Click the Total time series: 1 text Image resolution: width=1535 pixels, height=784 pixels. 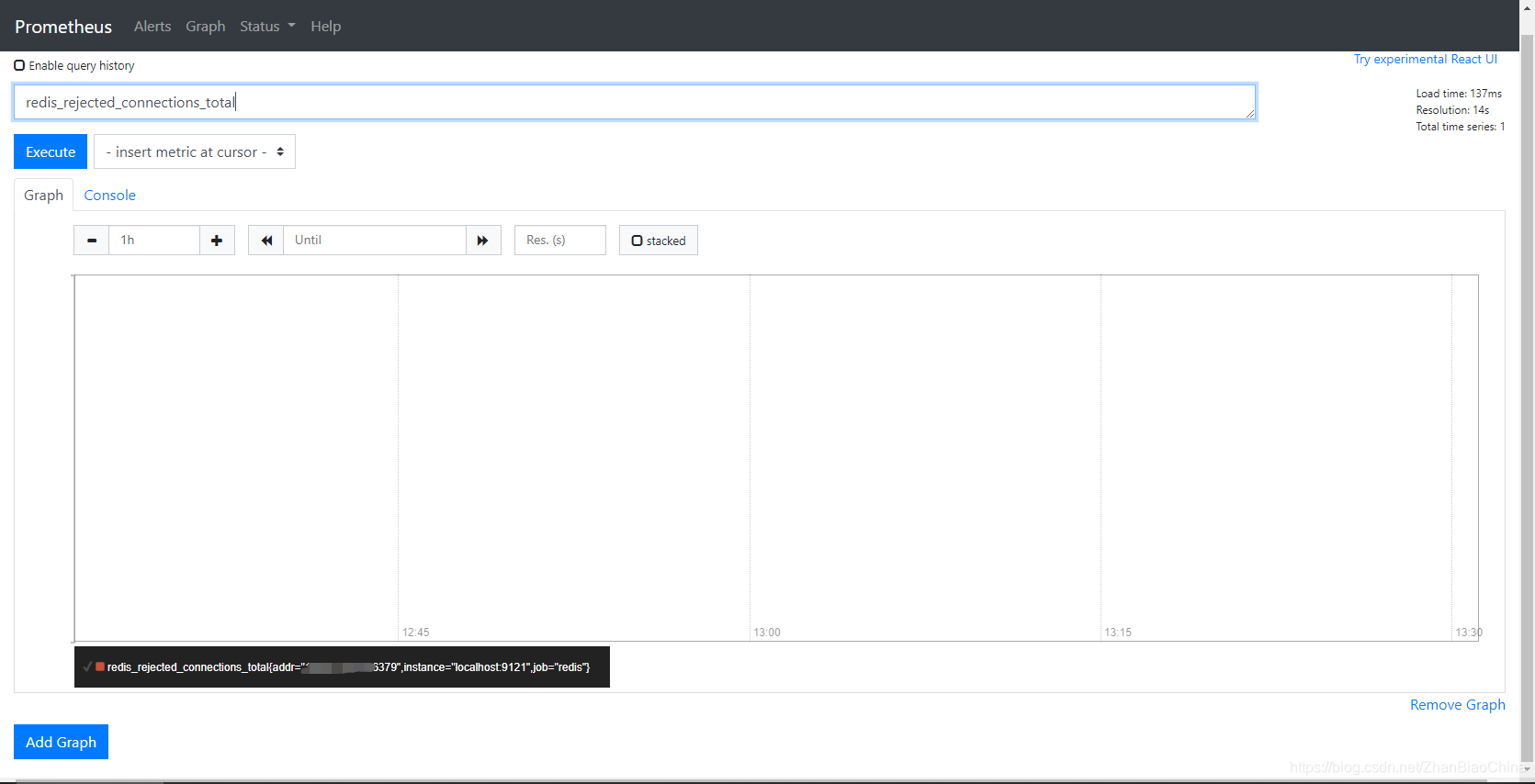[1461, 127]
